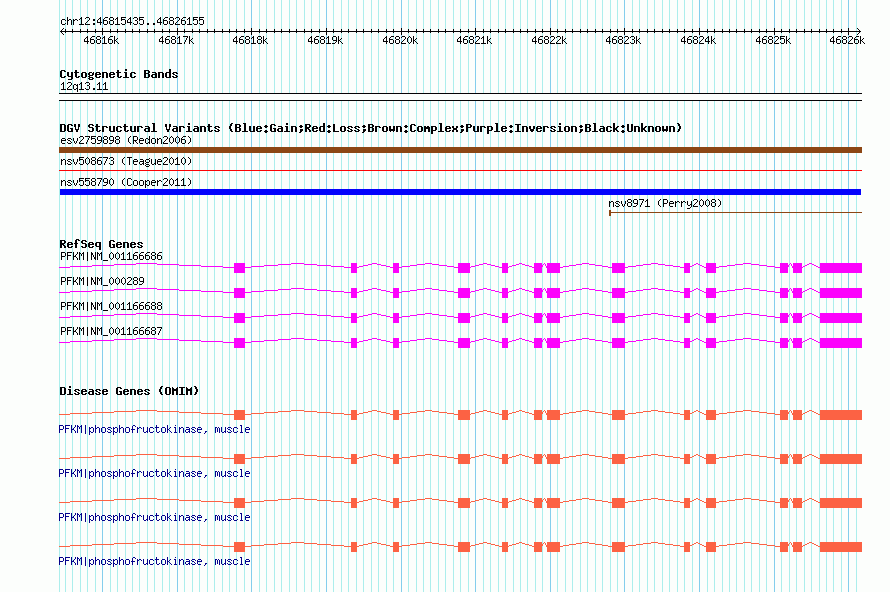Click the blue nsv558790 gain bar

460,192
